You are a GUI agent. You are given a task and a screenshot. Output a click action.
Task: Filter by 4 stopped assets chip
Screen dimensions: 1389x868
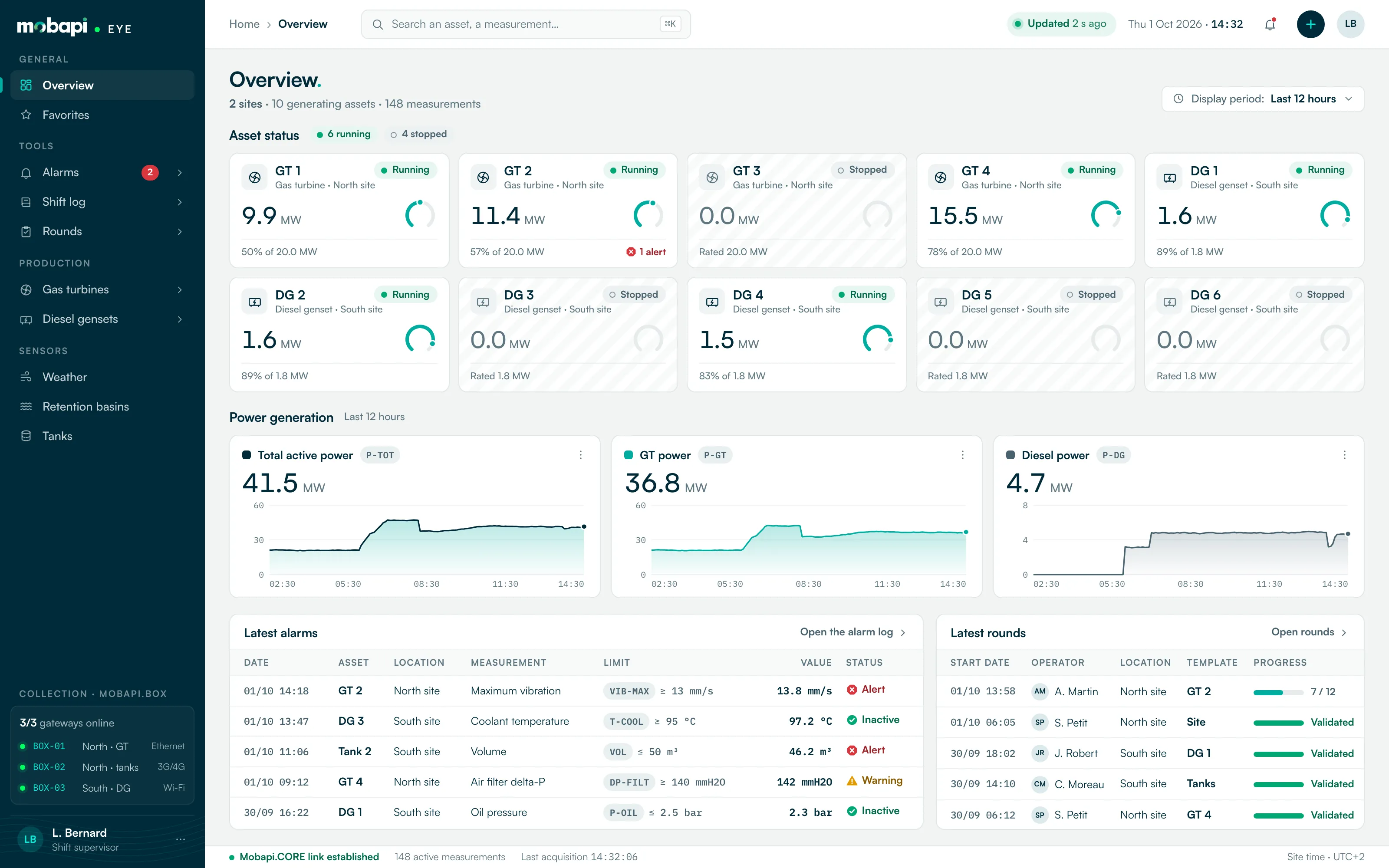418,135
